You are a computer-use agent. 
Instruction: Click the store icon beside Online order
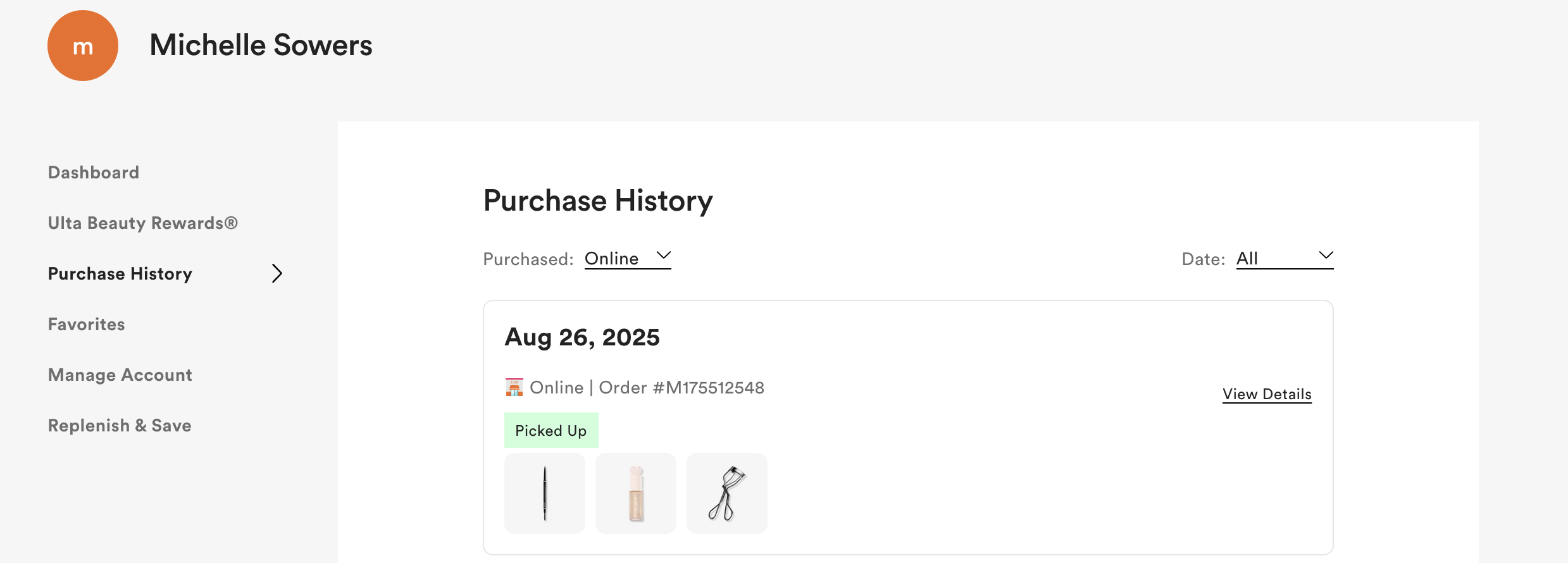coord(514,387)
